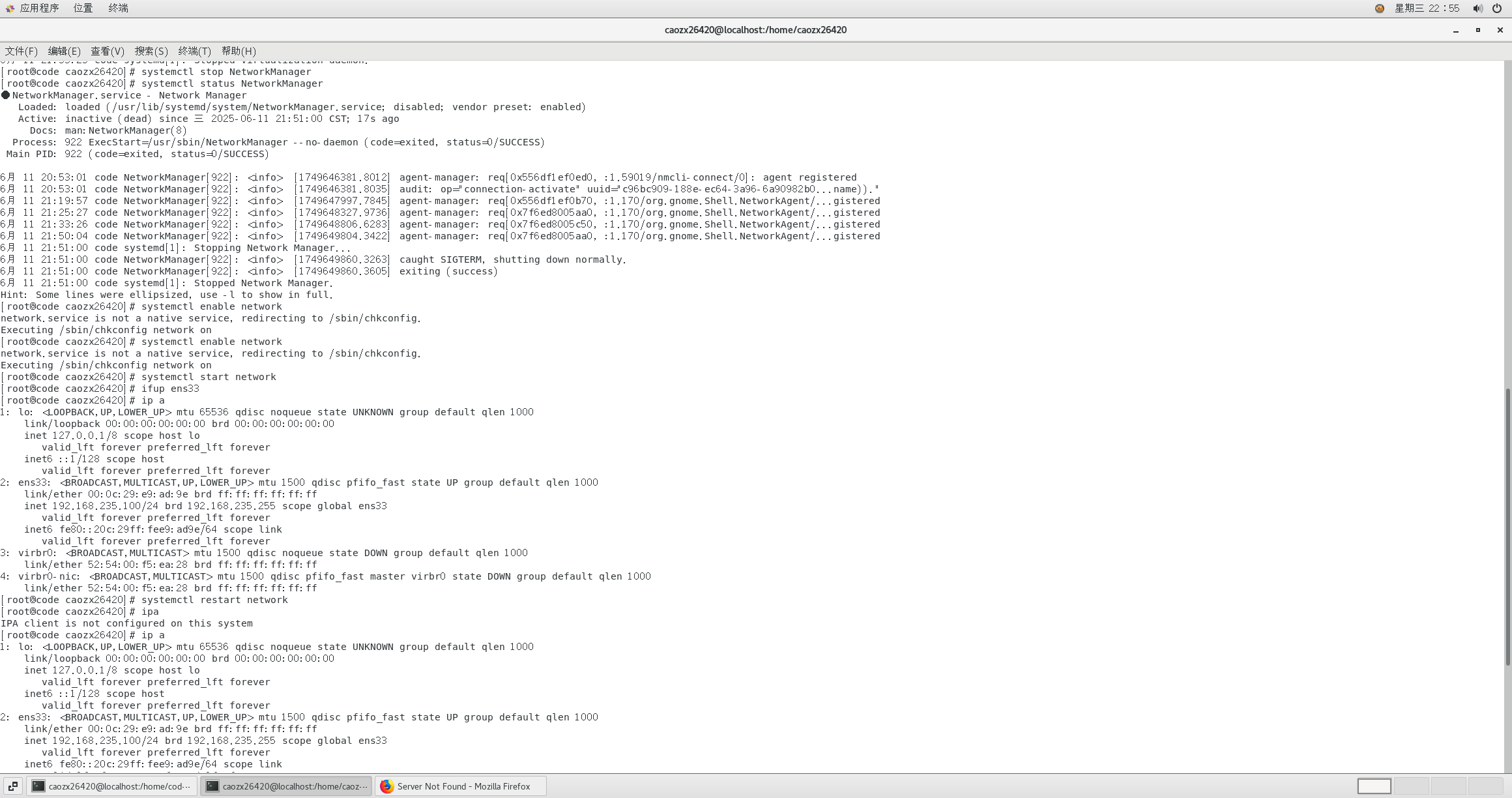Click the volume speaker icon

(1477, 8)
